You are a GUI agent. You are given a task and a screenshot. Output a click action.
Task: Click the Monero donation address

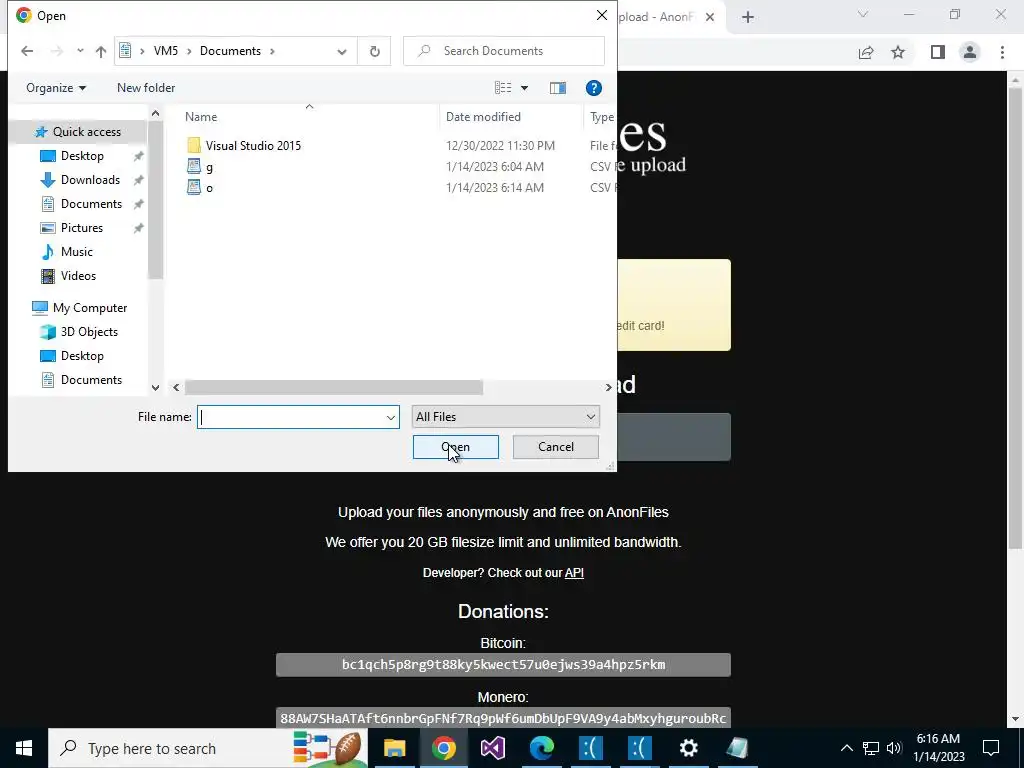[x=503, y=718]
